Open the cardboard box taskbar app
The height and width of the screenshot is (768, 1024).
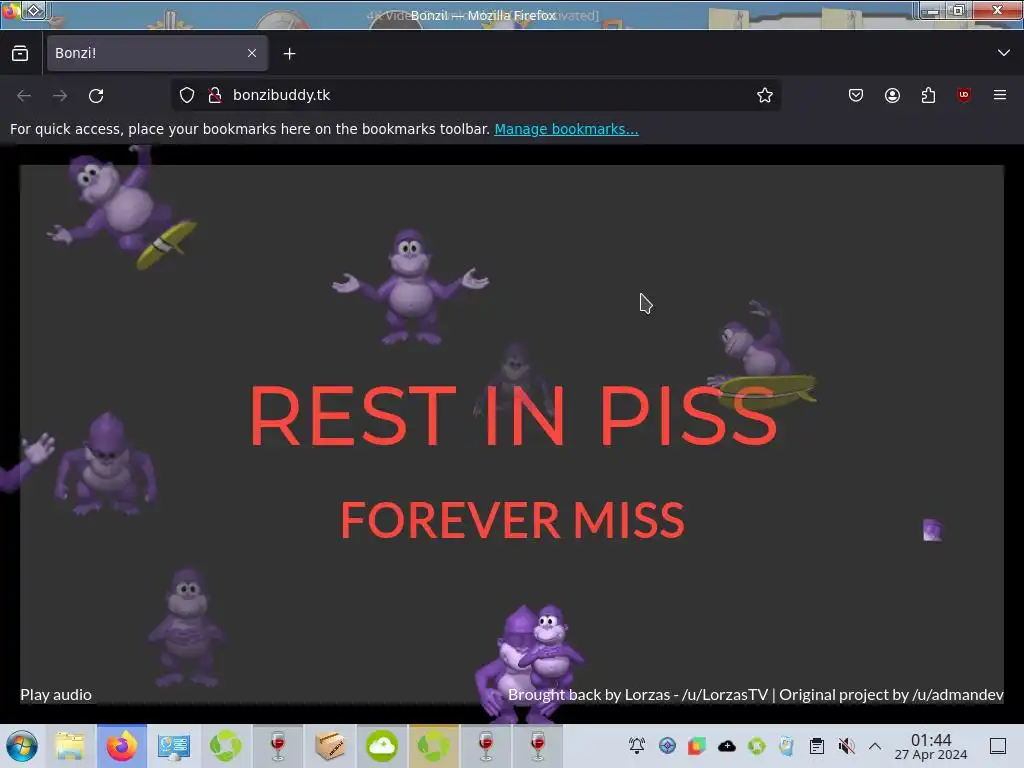(329, 746)
